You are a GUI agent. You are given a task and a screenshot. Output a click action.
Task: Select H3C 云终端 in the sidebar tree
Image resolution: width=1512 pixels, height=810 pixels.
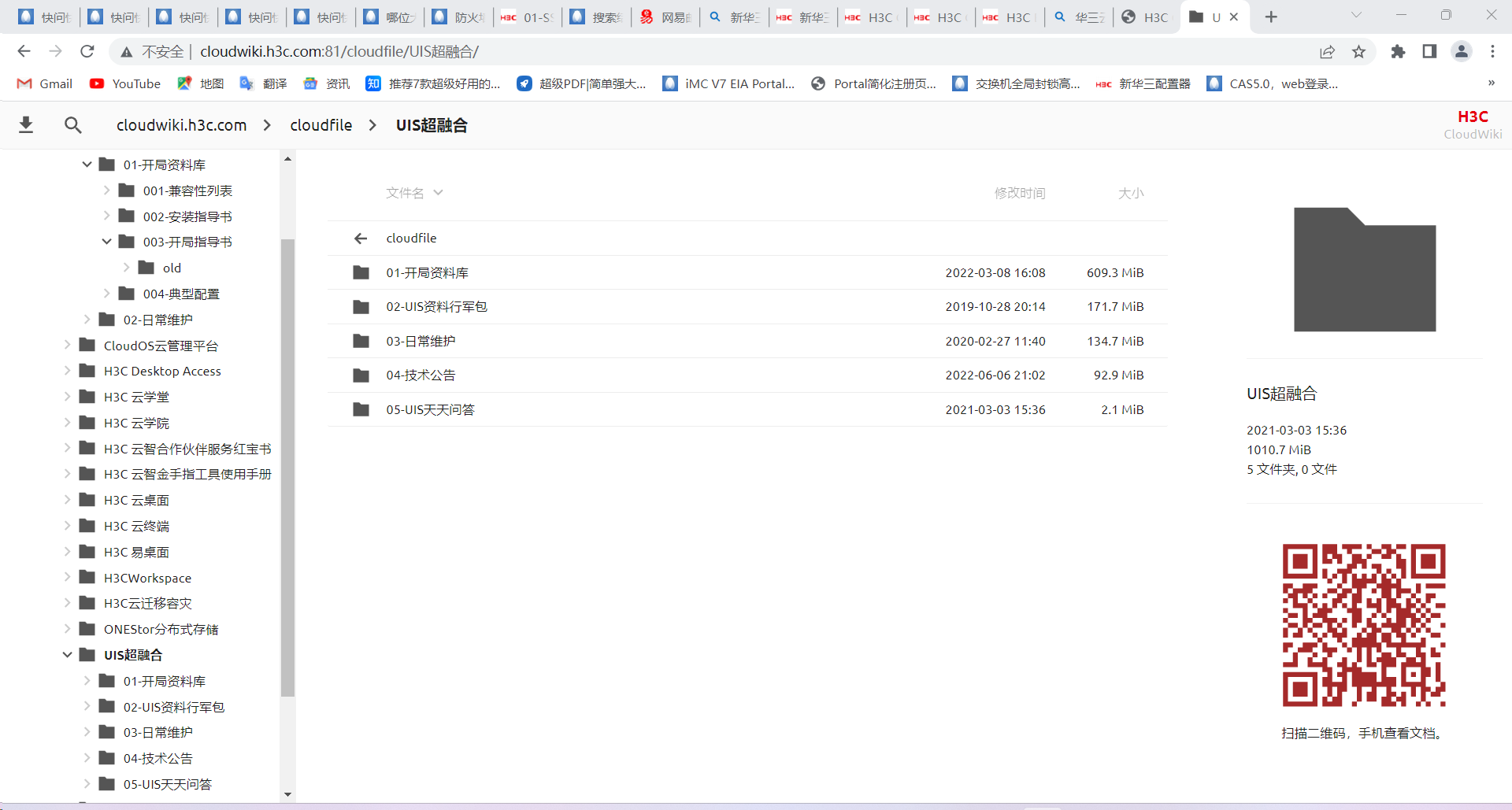(x=136, y=526)
